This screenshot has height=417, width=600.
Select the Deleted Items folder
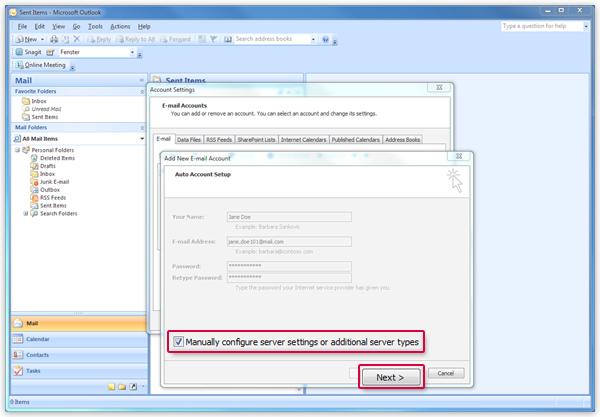point(53,158)
